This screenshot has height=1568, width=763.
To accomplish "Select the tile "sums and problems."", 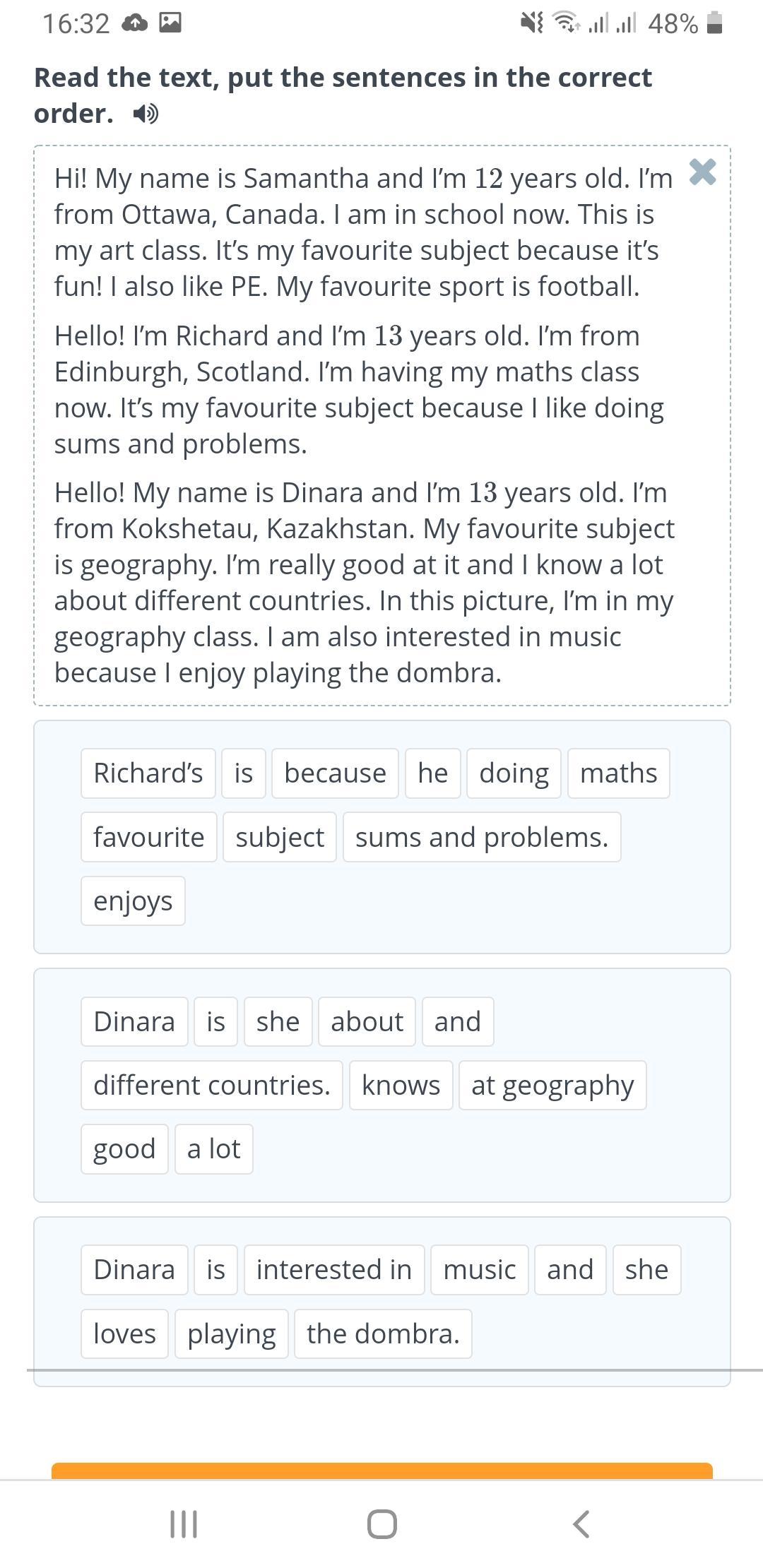I will (482, 837).
